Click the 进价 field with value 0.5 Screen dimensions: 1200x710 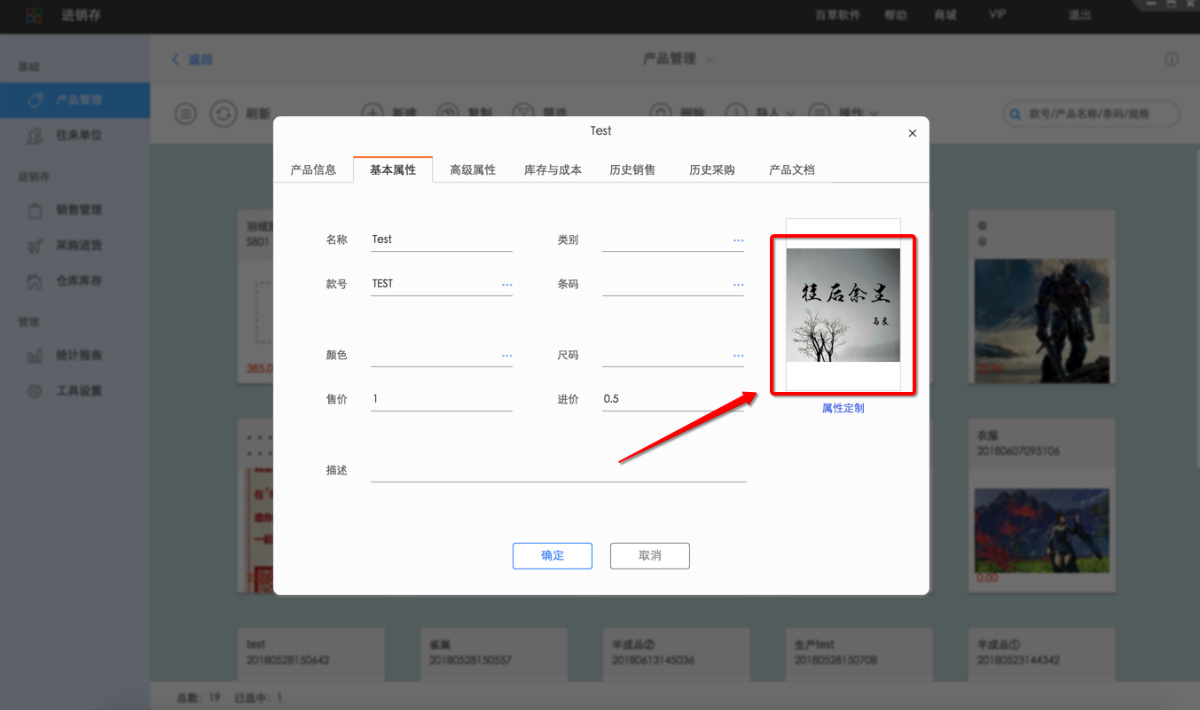673,399
